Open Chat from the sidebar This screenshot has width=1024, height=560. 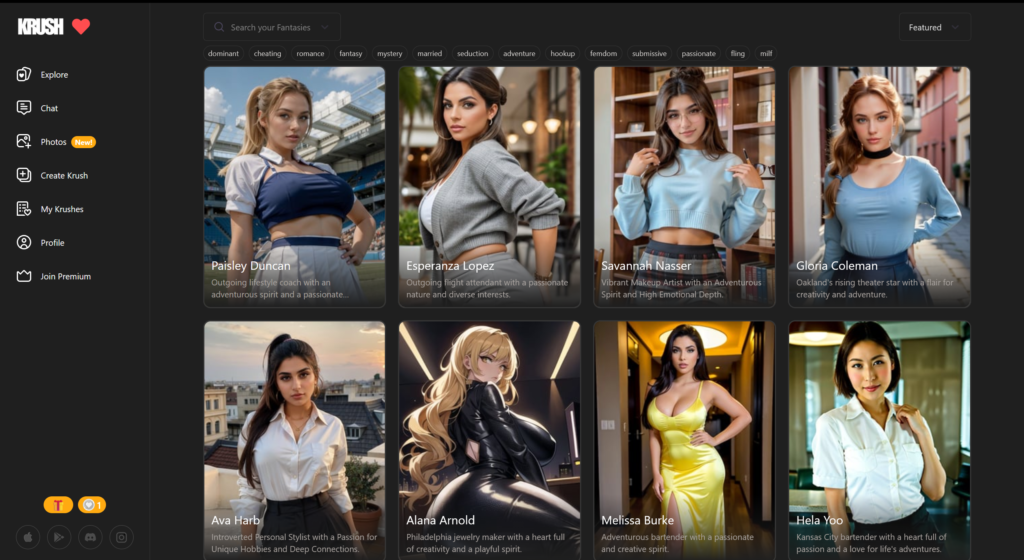(49, 108)
